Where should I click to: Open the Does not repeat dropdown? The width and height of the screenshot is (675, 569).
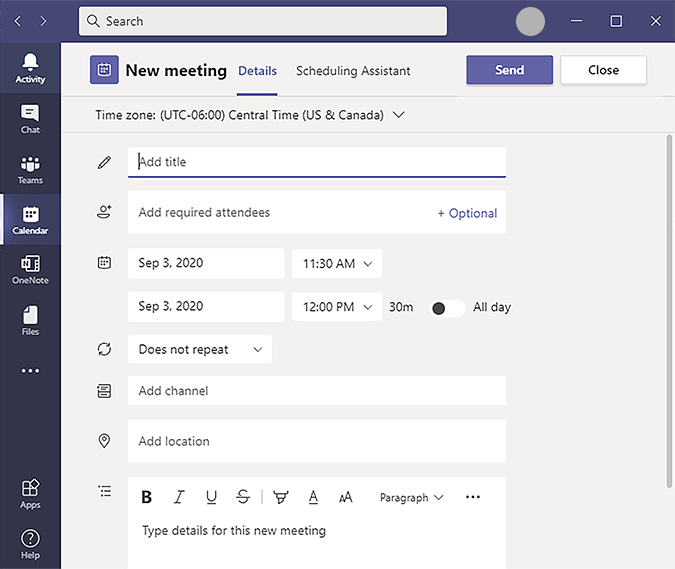tap(200, 350)
